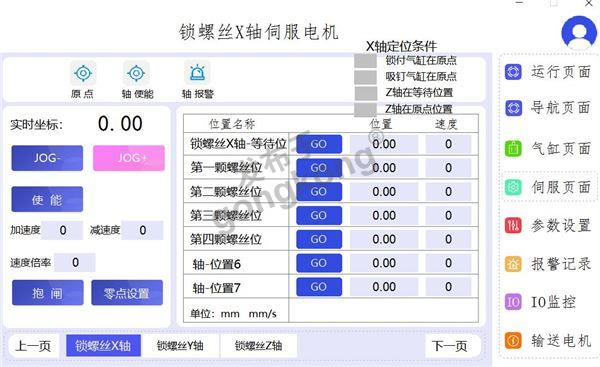Click speed field of 第二颗螺丝位

pos(448,191)
